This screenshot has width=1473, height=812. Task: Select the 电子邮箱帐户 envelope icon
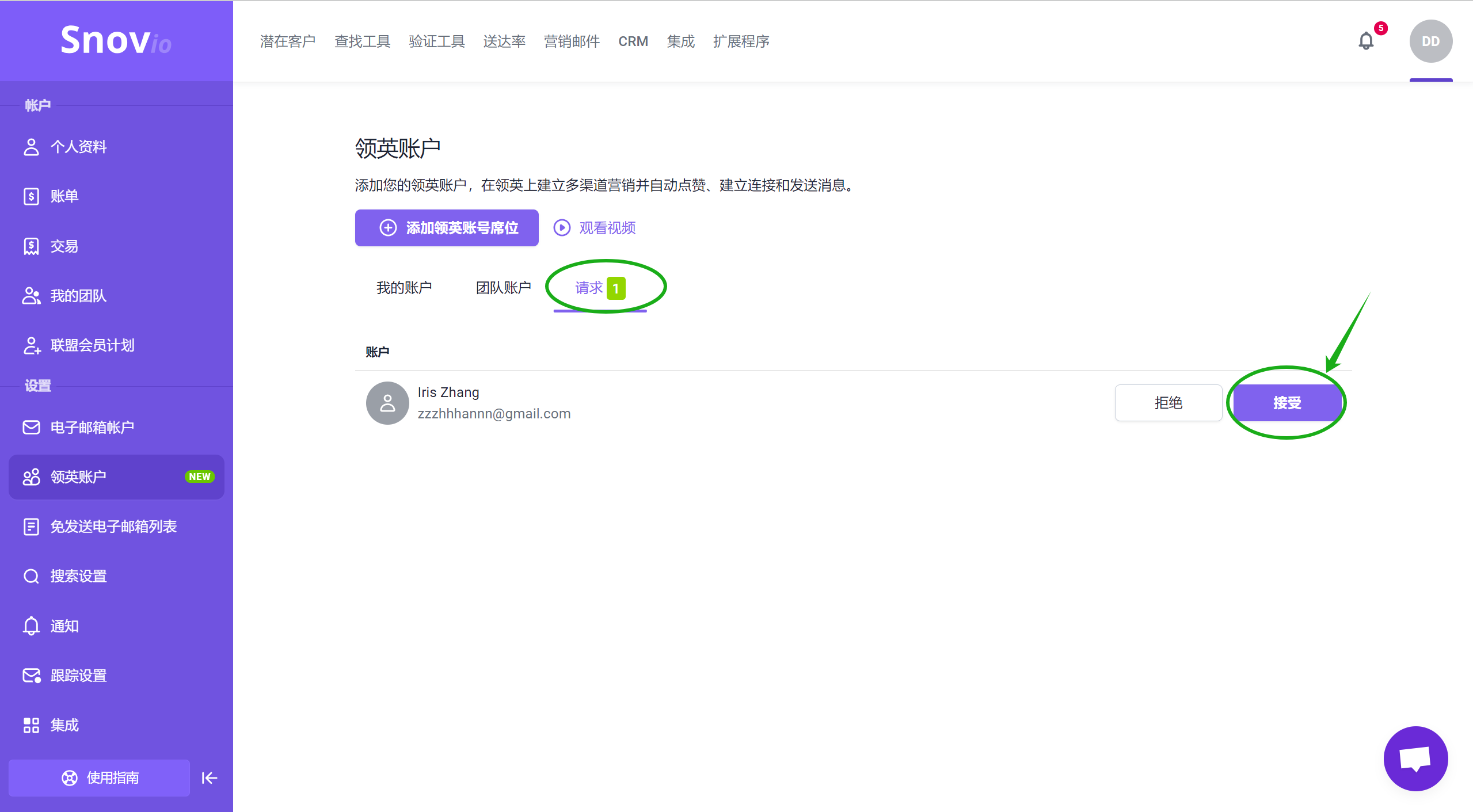31,427
